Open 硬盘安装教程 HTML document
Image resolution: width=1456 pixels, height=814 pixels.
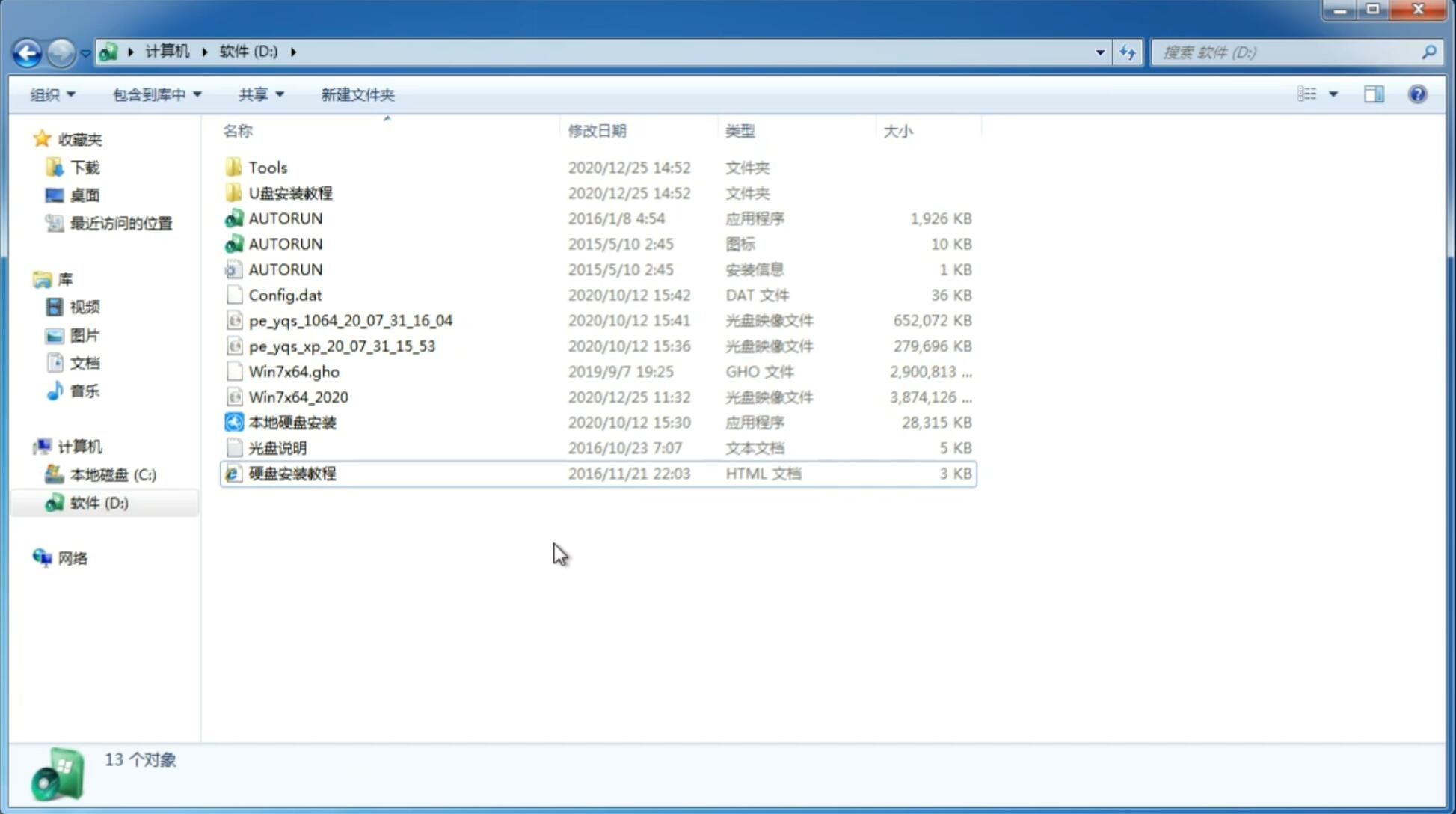click(x=292, y=473)
